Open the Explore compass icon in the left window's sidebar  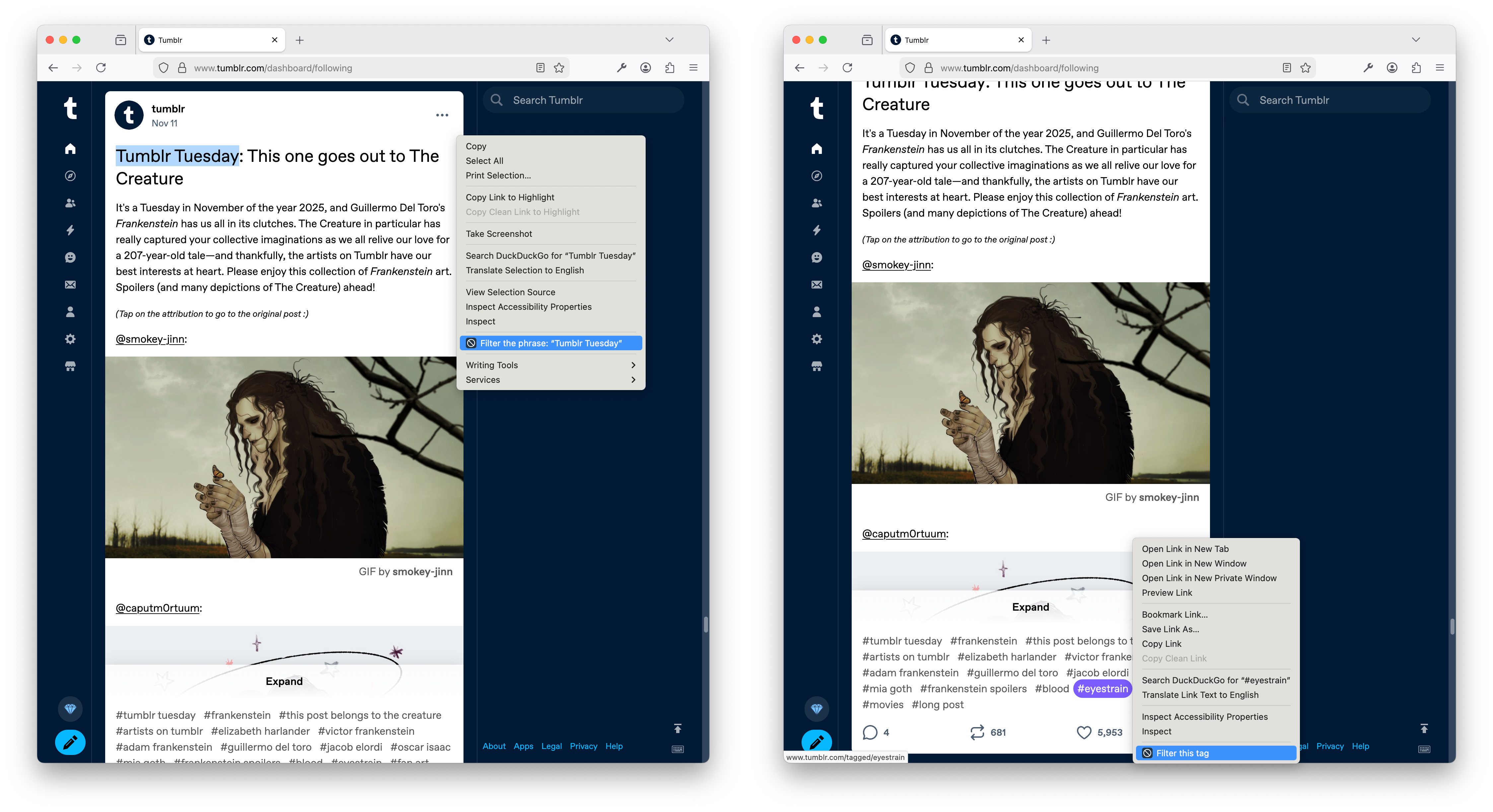point(70,175)
